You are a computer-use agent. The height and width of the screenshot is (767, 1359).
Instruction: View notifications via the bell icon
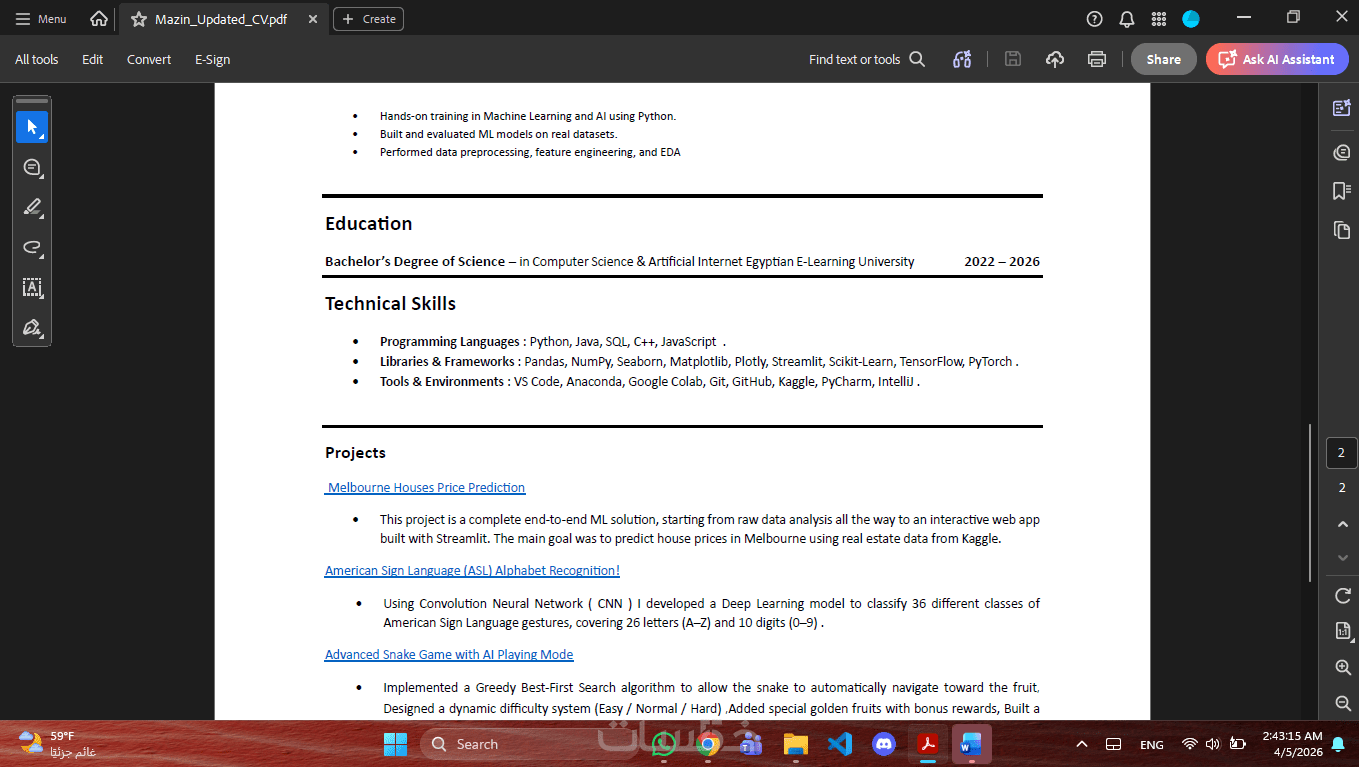[x=1127, y=19]
